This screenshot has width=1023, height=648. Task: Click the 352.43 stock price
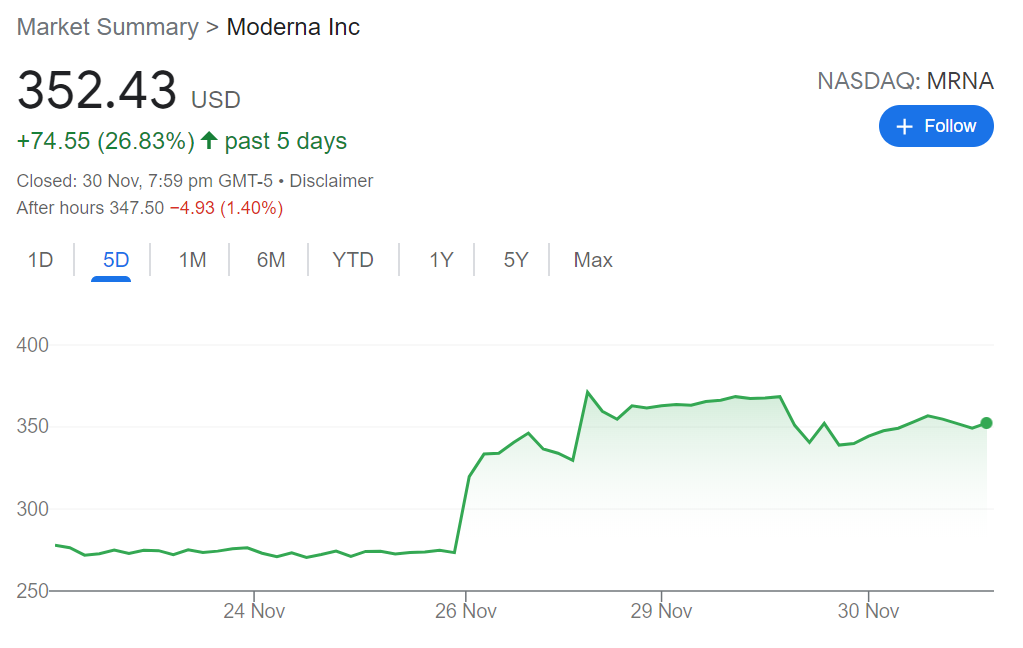97,91
